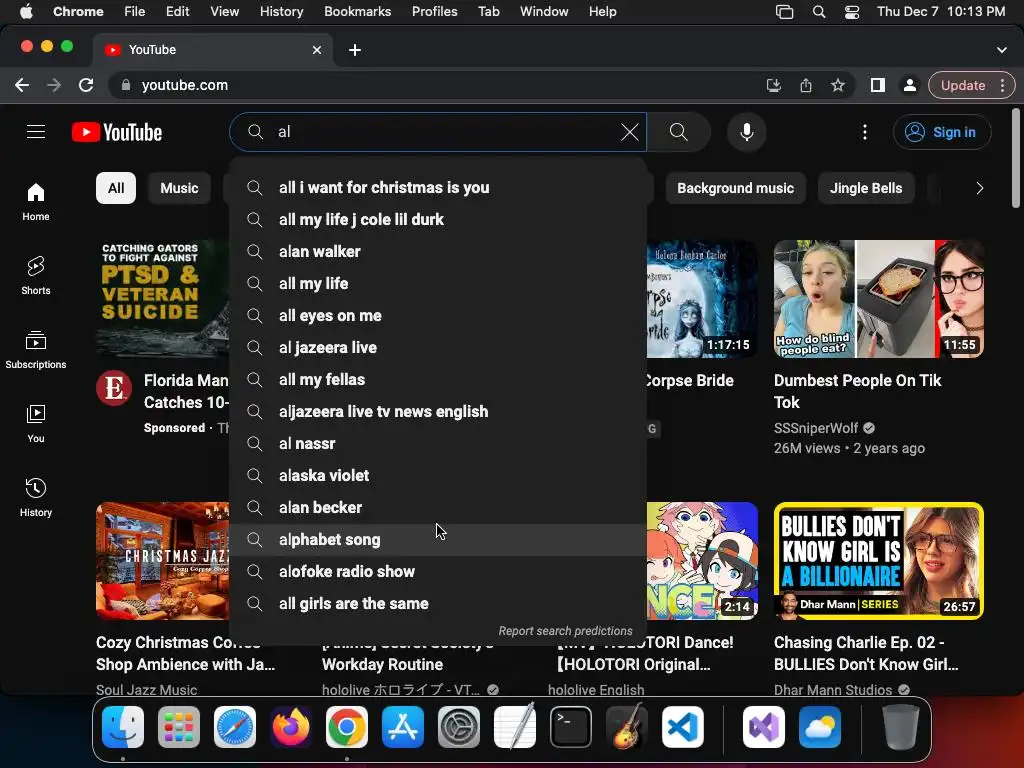Choose suggestion 'al nassr'
This screenshot has width=1024, height=768.
click(438, 443)
